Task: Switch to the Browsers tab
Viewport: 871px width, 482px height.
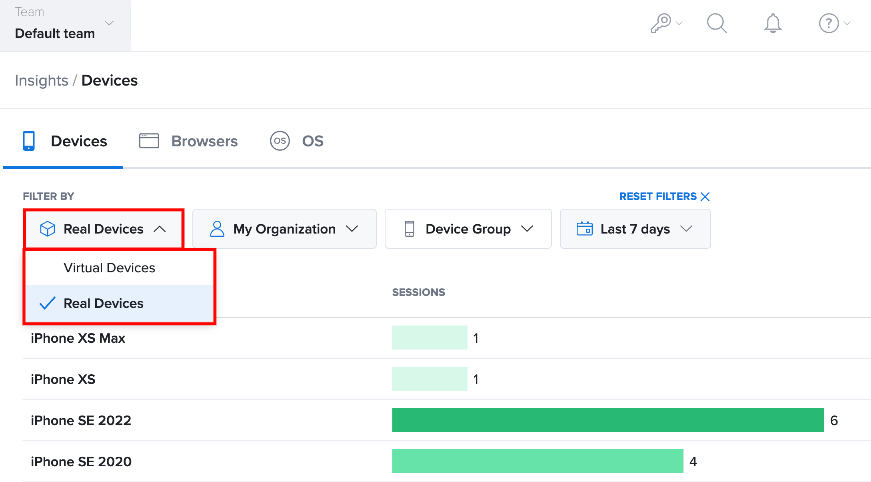Action: coord(188,141)
